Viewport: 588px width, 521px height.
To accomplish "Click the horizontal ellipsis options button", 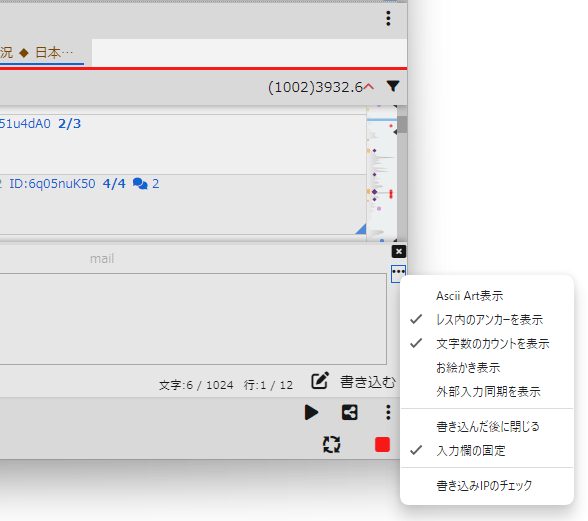I will pyautogui.click(x=398, y=273).
